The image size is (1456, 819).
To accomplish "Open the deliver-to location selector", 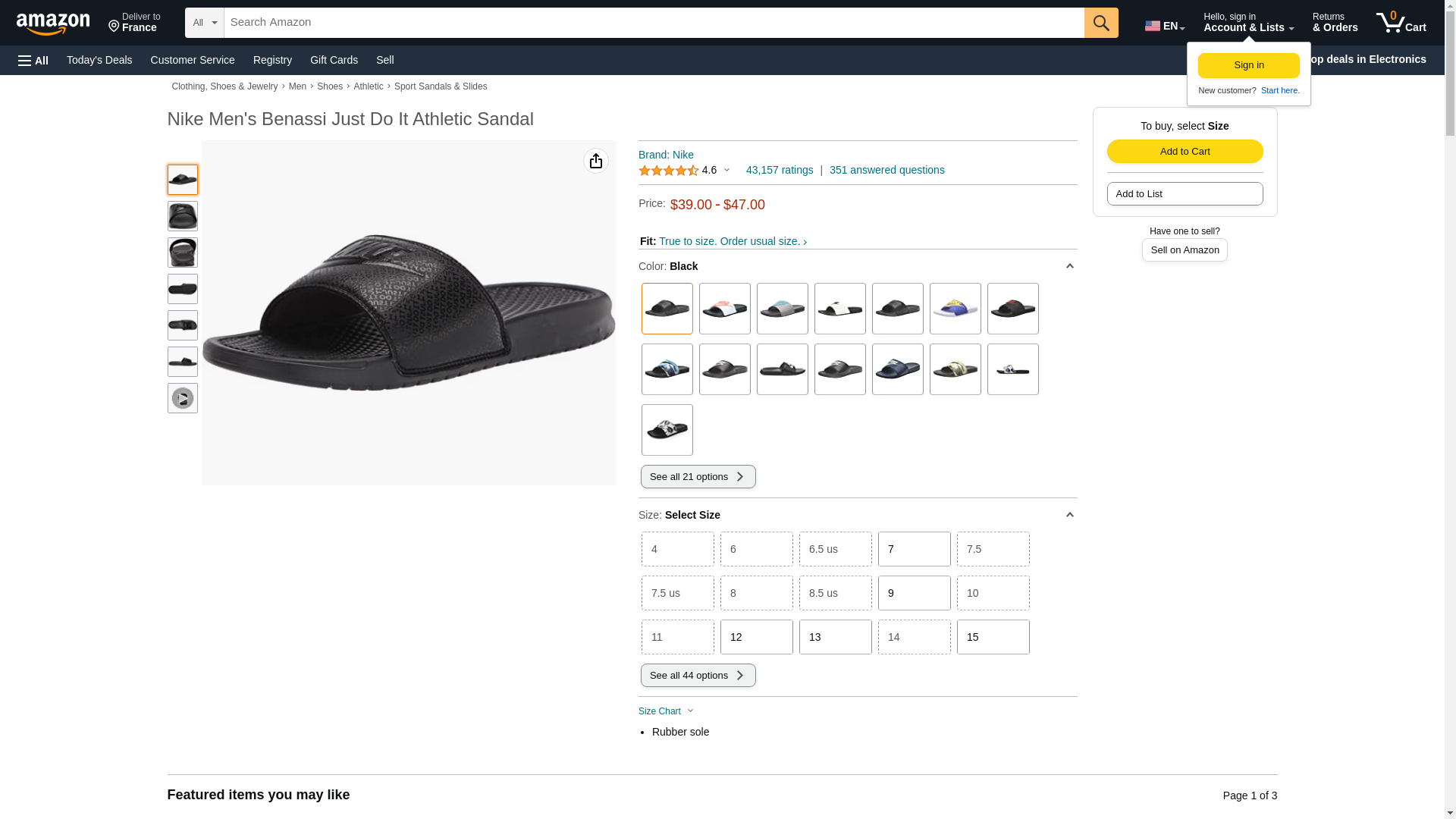I will coord(134,23).
